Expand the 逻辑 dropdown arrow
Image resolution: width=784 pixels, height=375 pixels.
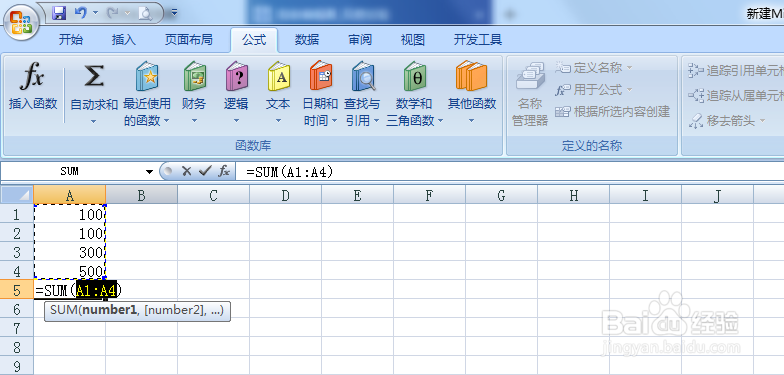pyautogui.click(x=236, y=121)
